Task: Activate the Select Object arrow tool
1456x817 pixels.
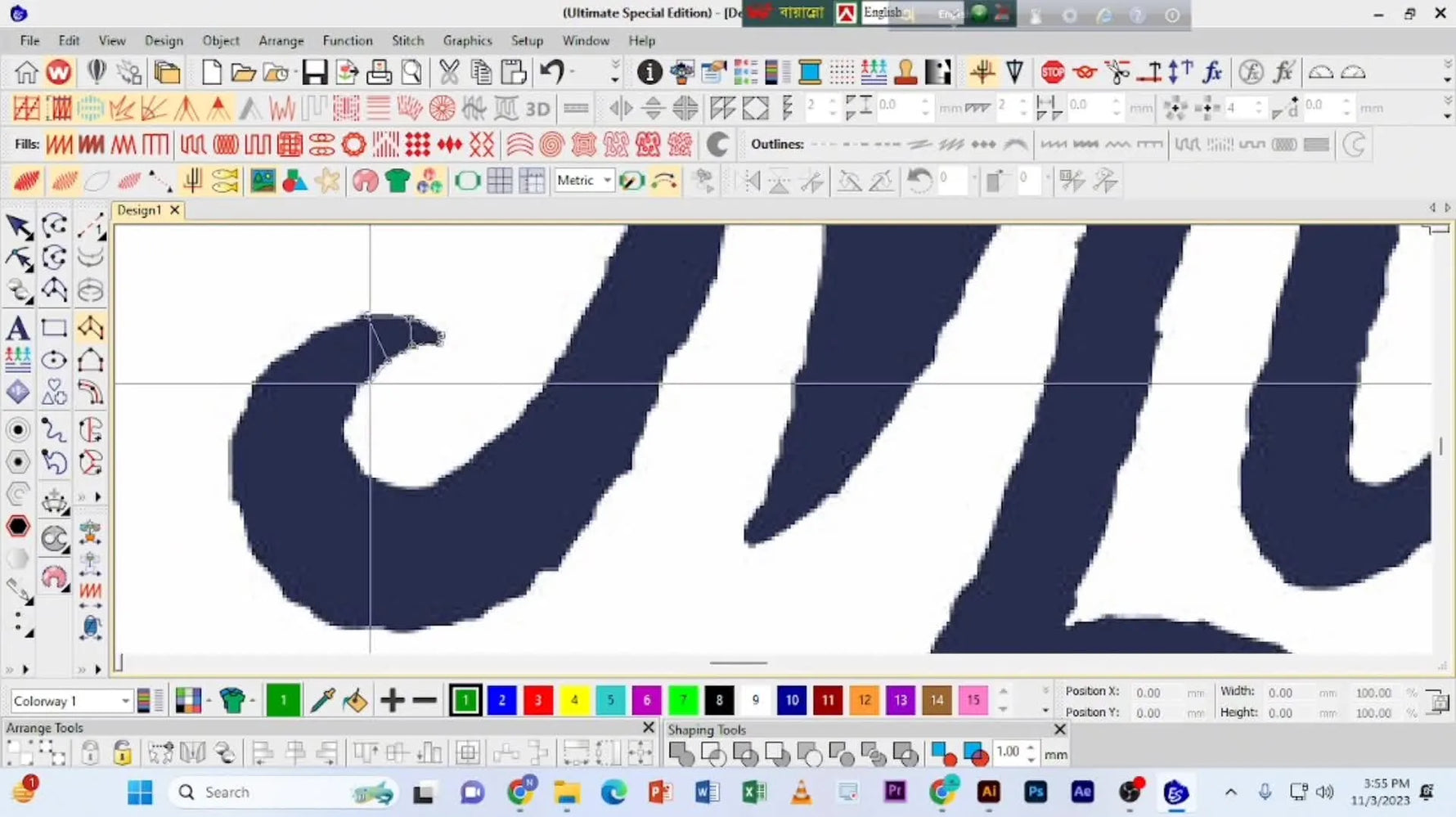Action: click(18, 227)
